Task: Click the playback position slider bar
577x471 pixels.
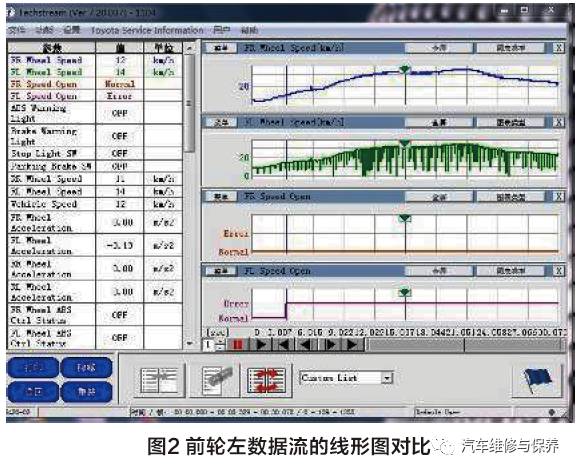Action: click(x=465, y=345)
